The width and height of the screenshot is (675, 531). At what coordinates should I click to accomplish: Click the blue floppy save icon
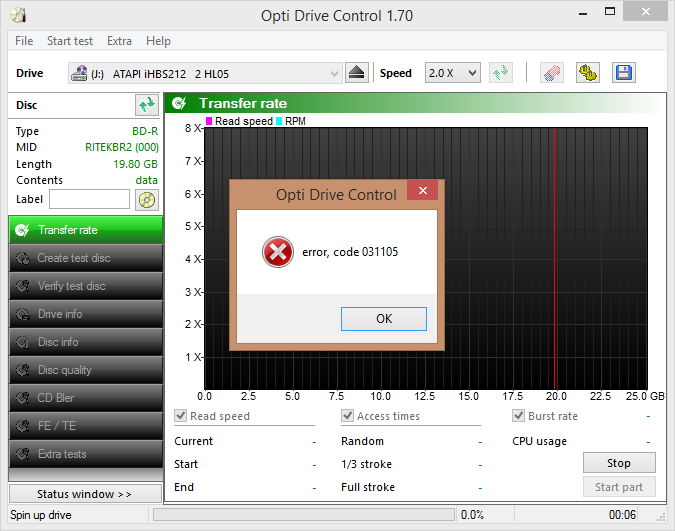point(624,73)
